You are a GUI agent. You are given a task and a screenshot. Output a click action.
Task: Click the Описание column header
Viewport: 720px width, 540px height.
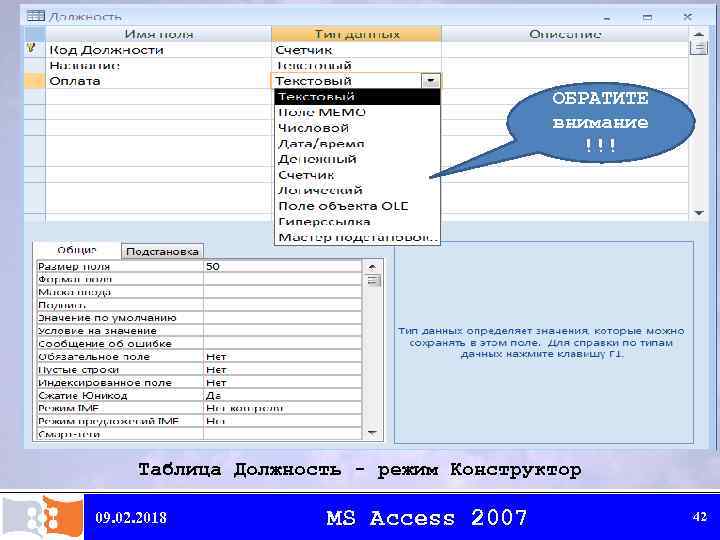[x=565, y=34]
